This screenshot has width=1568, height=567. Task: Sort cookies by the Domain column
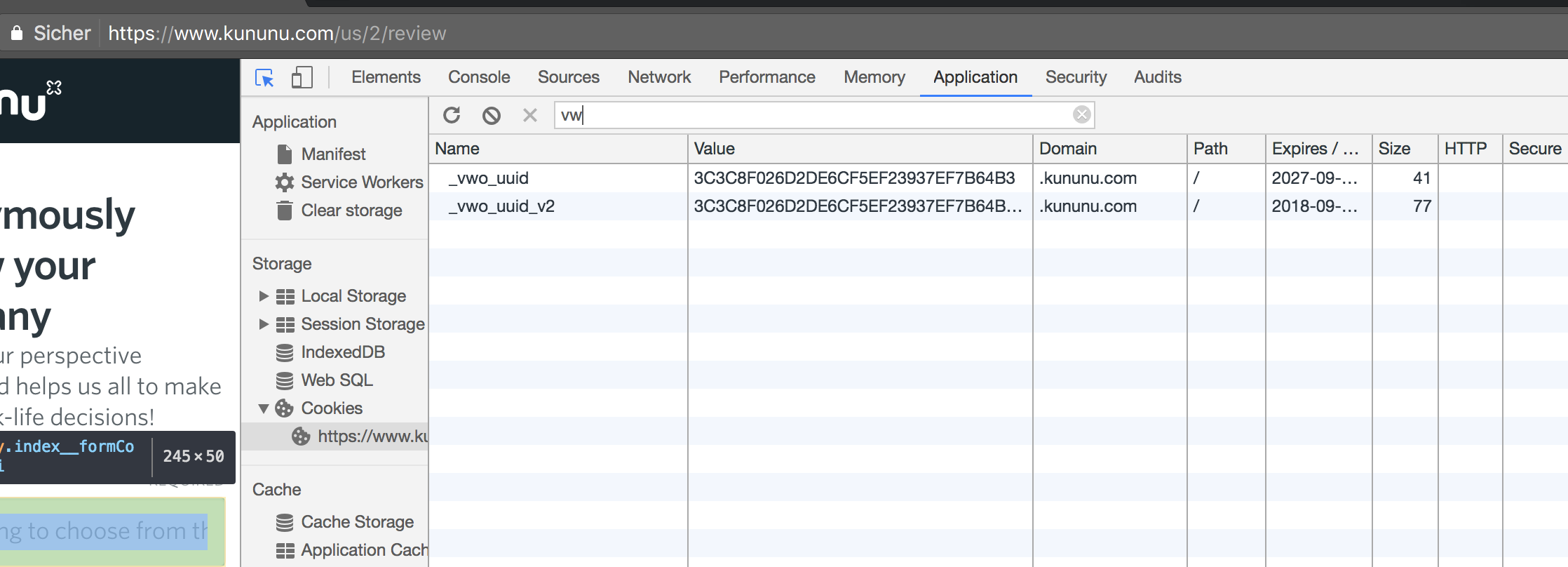click(x=1109, y=149)
